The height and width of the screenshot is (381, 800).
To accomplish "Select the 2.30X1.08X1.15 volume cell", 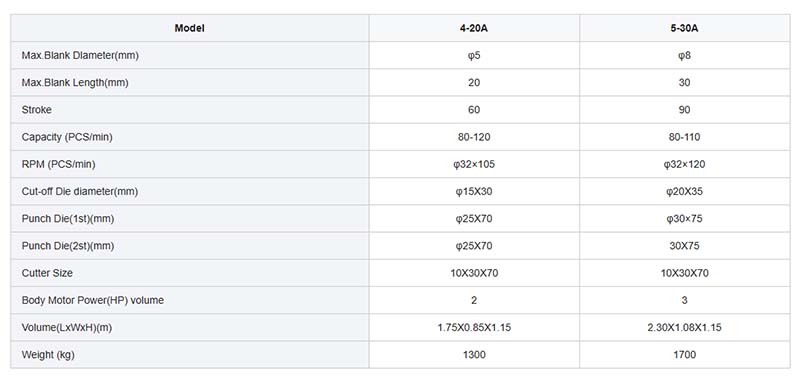I will click(684, 327).
